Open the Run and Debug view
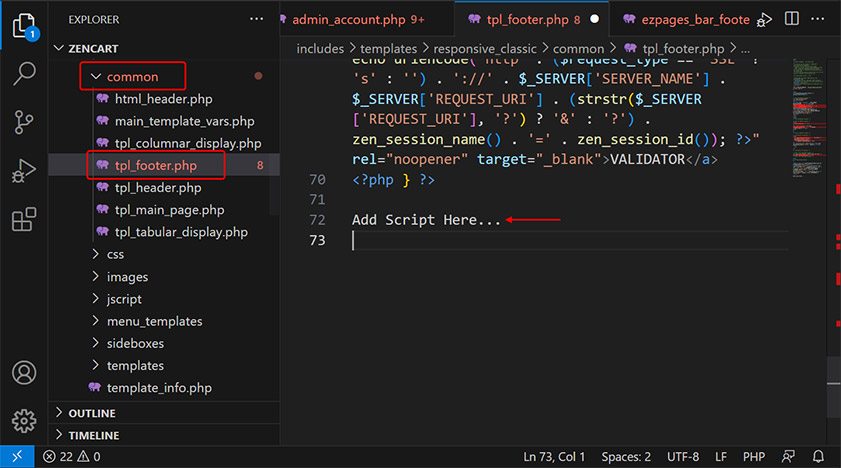841x468 pixels. [24, 171]
